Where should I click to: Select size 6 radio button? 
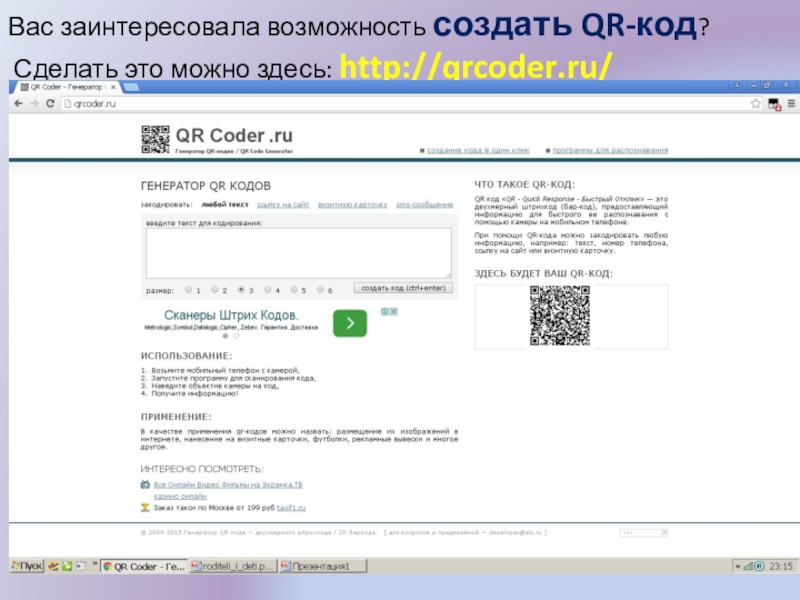tap(320, 289)
